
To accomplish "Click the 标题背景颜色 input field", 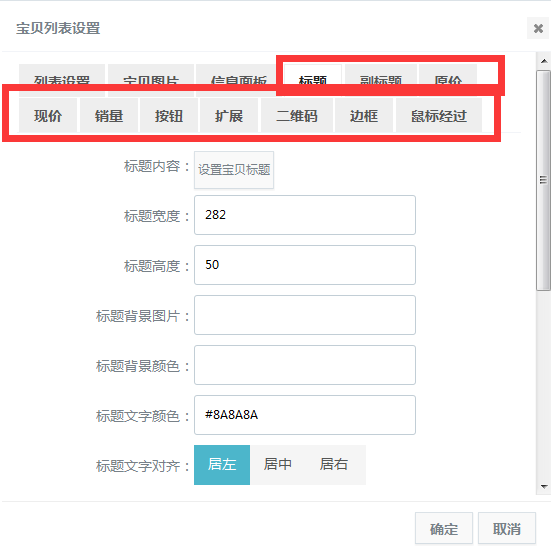I will 305,365.
